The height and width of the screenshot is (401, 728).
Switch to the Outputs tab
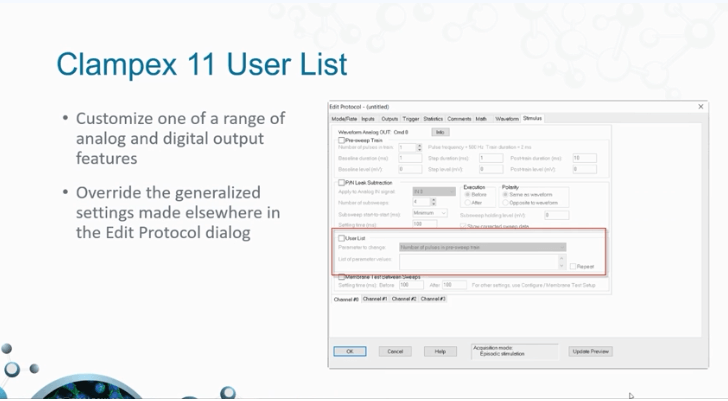pos(389,119)
